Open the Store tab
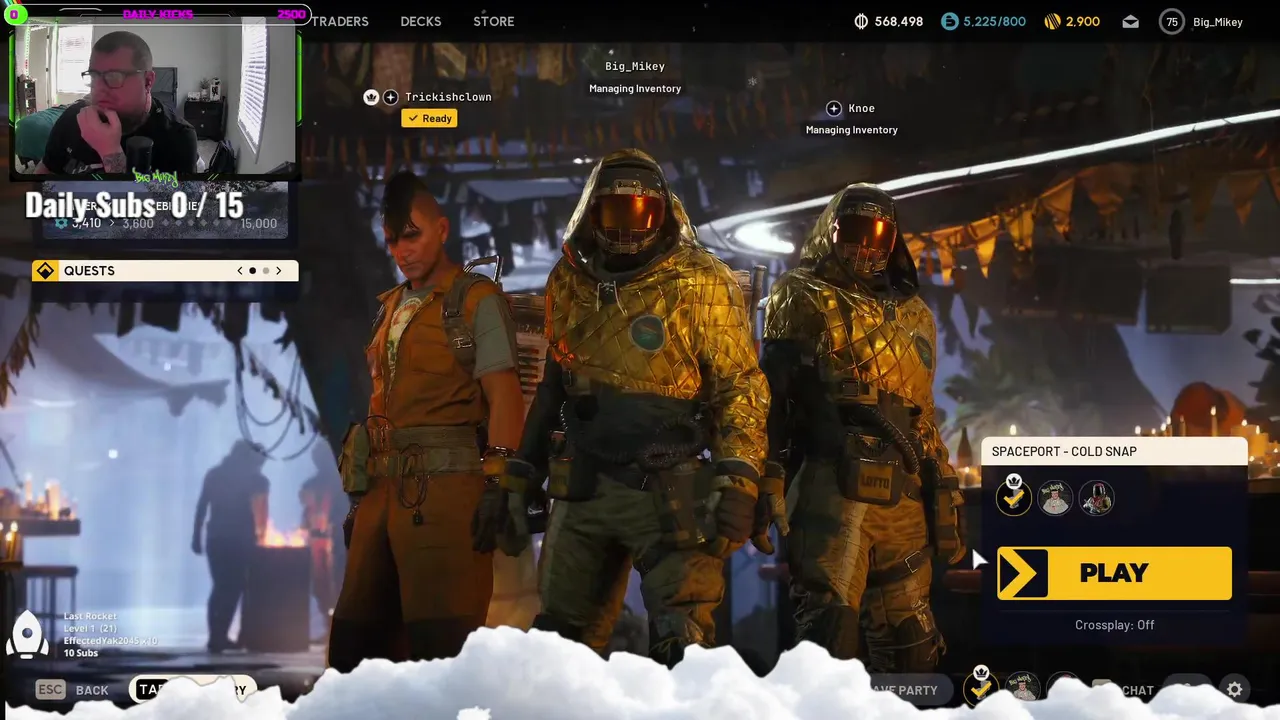The image size is (1280, 720). pos(494,21)
